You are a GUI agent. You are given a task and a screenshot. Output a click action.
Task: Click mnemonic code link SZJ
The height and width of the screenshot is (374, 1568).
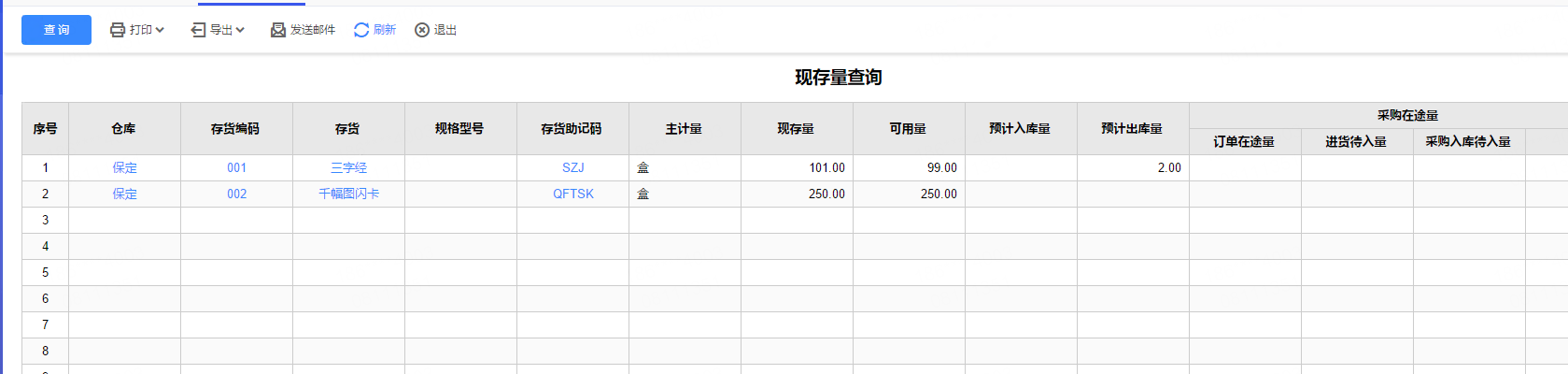click(x=573, y=167)
